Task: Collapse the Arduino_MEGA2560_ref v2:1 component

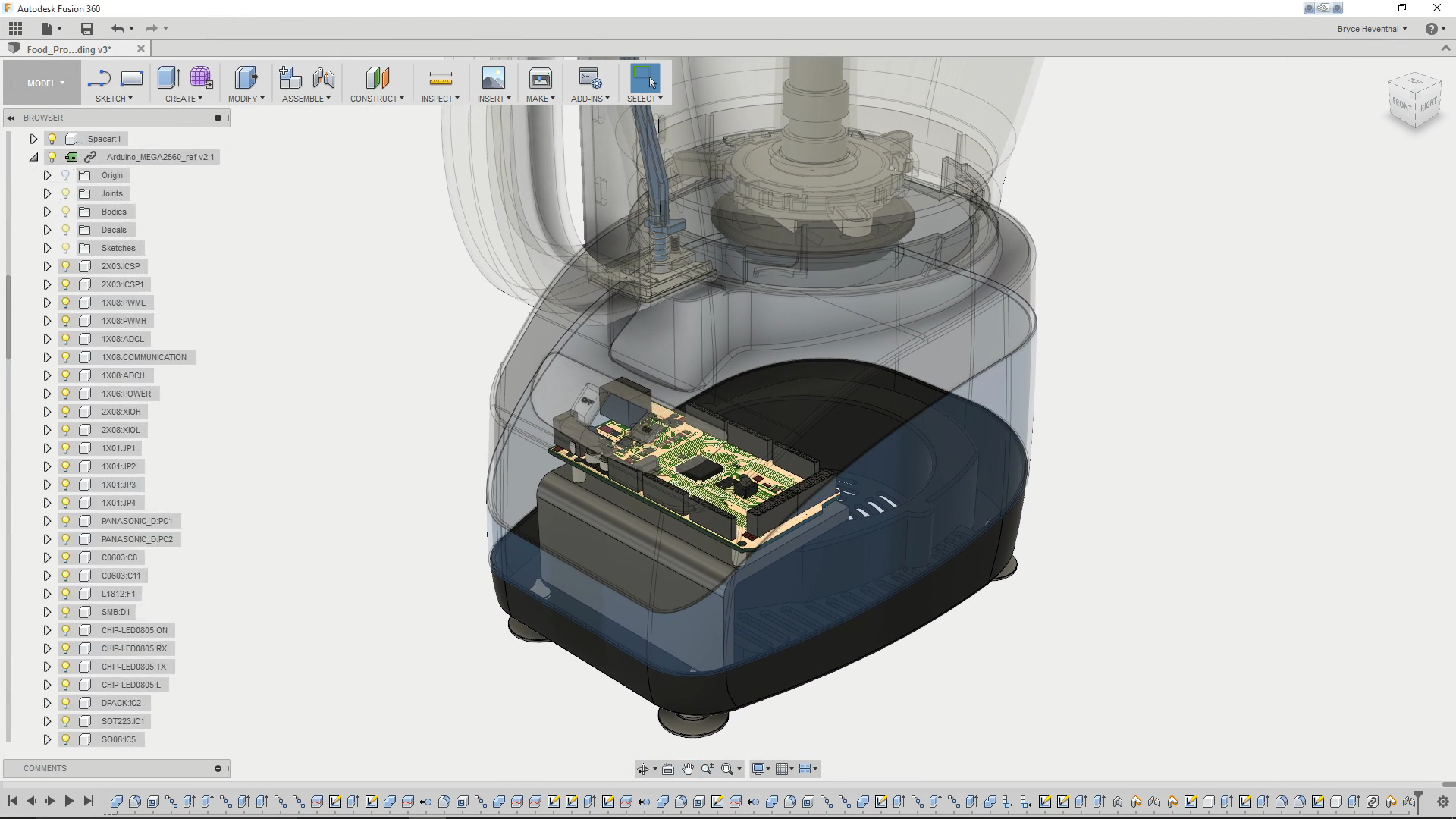Action: coord(33,157)
